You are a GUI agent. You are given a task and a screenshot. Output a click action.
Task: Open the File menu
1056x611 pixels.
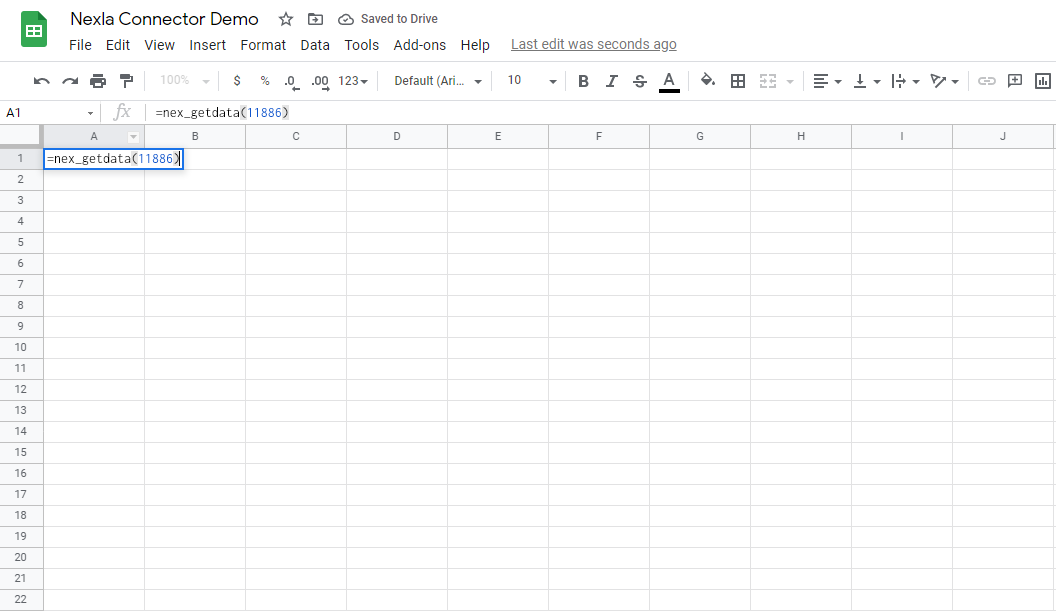pyautogui.click(x=80, y=45)
